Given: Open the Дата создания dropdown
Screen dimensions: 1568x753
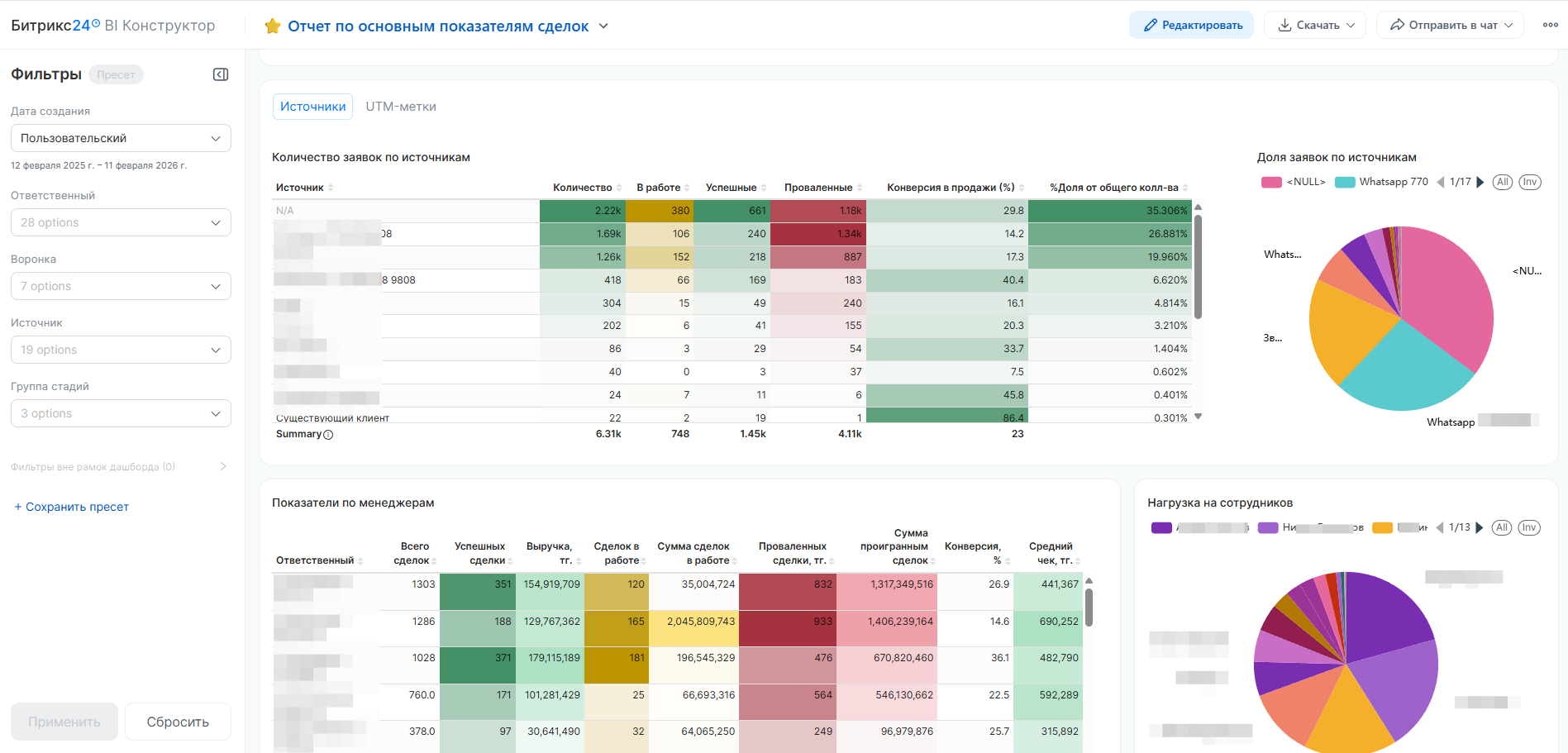Looking at the screenshot, I should pyautogui.click(x=121, y=138).
